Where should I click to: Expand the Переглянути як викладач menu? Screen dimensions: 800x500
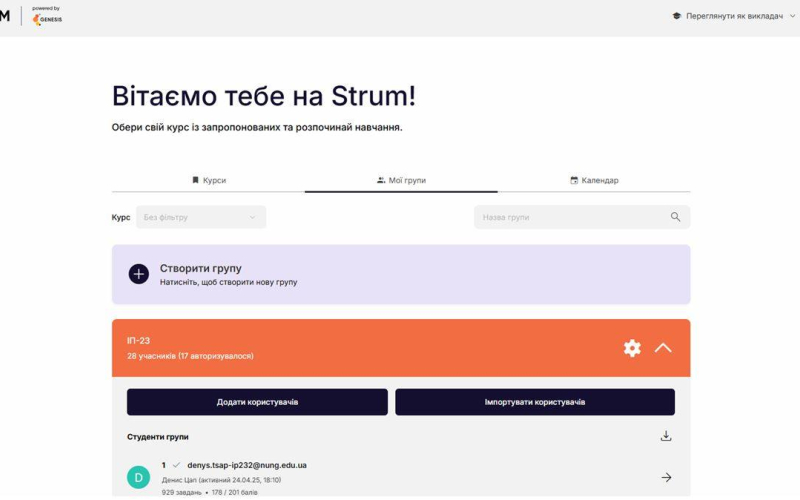tap(734, 16)
